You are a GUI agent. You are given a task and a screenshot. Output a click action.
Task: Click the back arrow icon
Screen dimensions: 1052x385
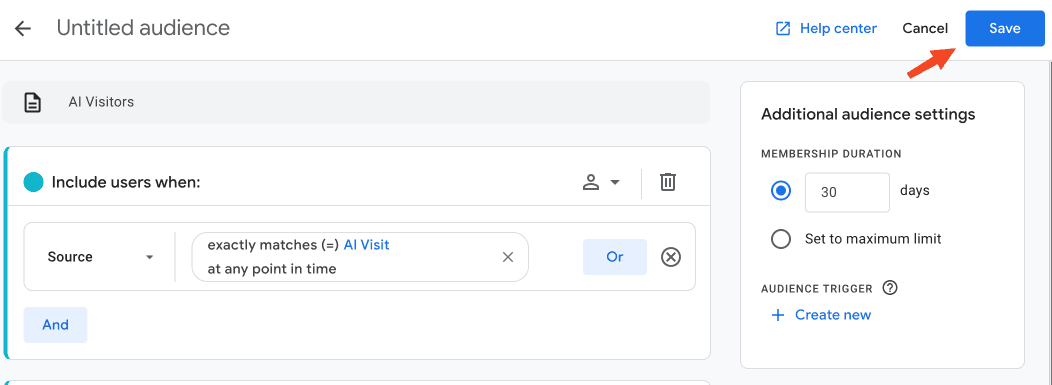(x=23, y=28)
